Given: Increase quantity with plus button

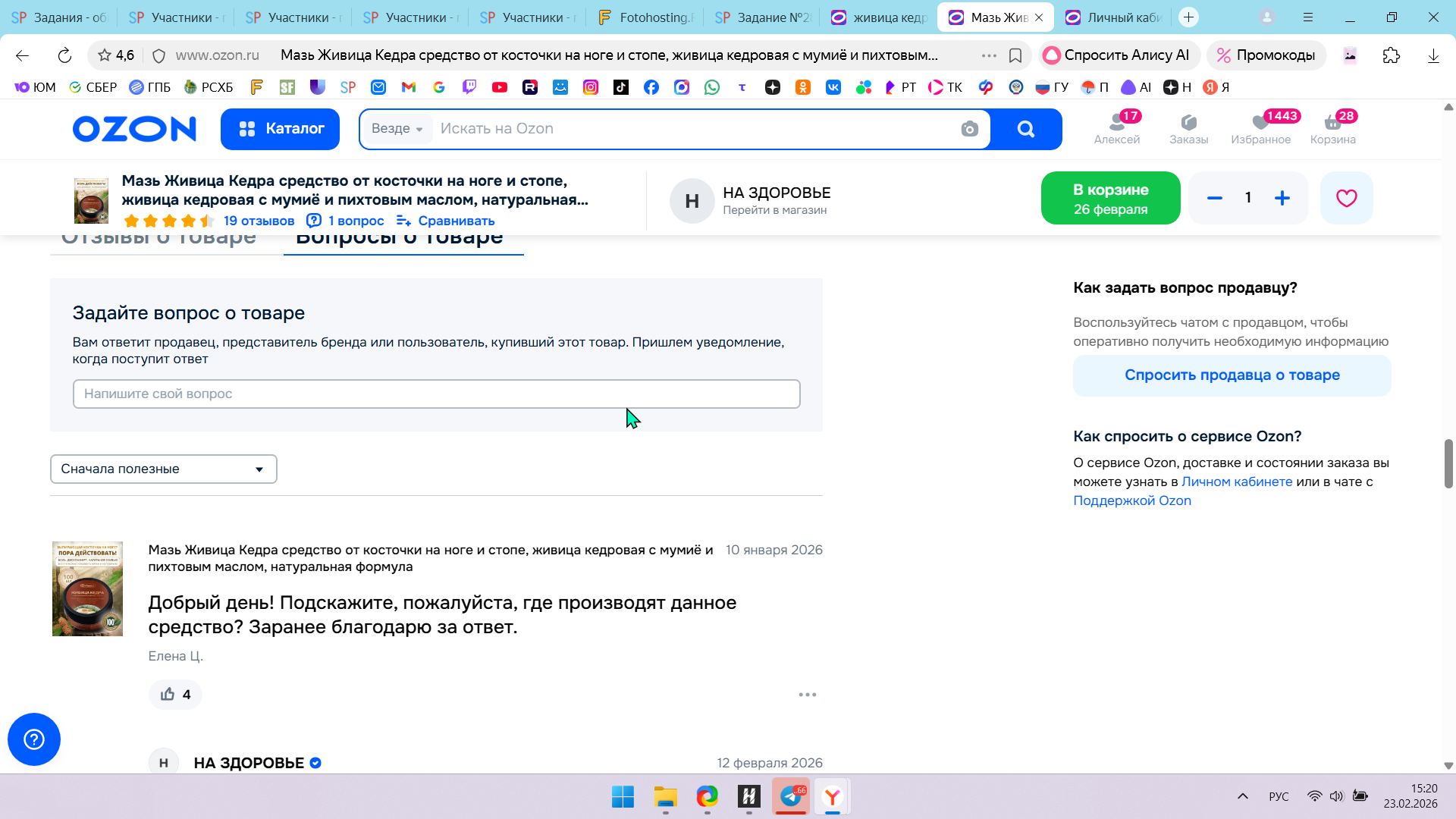Looking at the screenshot, I should 1282,198.
